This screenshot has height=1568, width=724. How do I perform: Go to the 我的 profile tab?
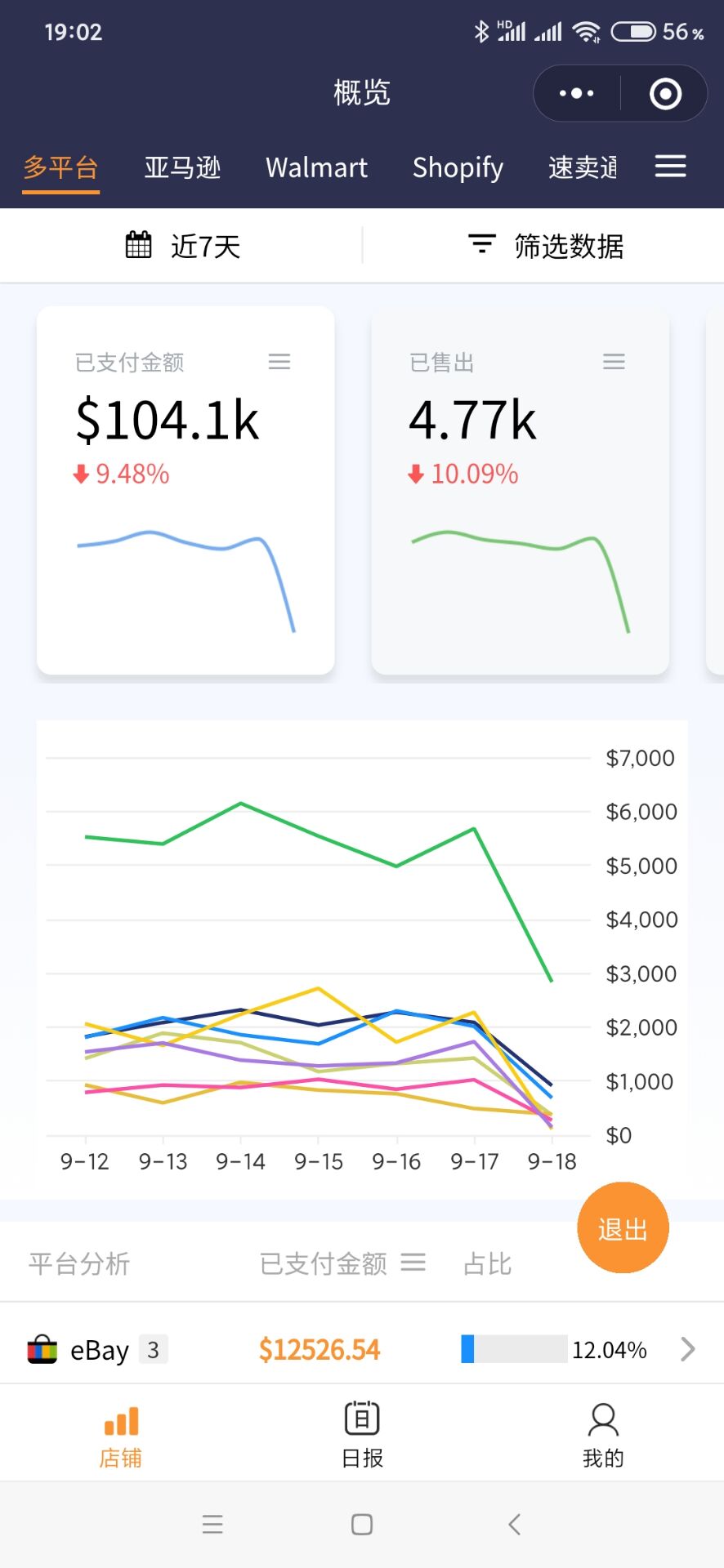click(x=603, y=1434)
